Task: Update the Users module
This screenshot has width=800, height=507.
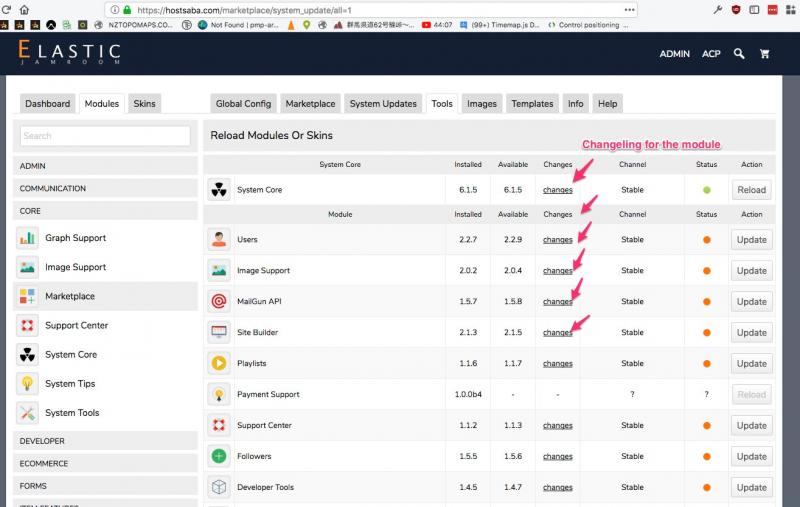Action: coord(751,239)
